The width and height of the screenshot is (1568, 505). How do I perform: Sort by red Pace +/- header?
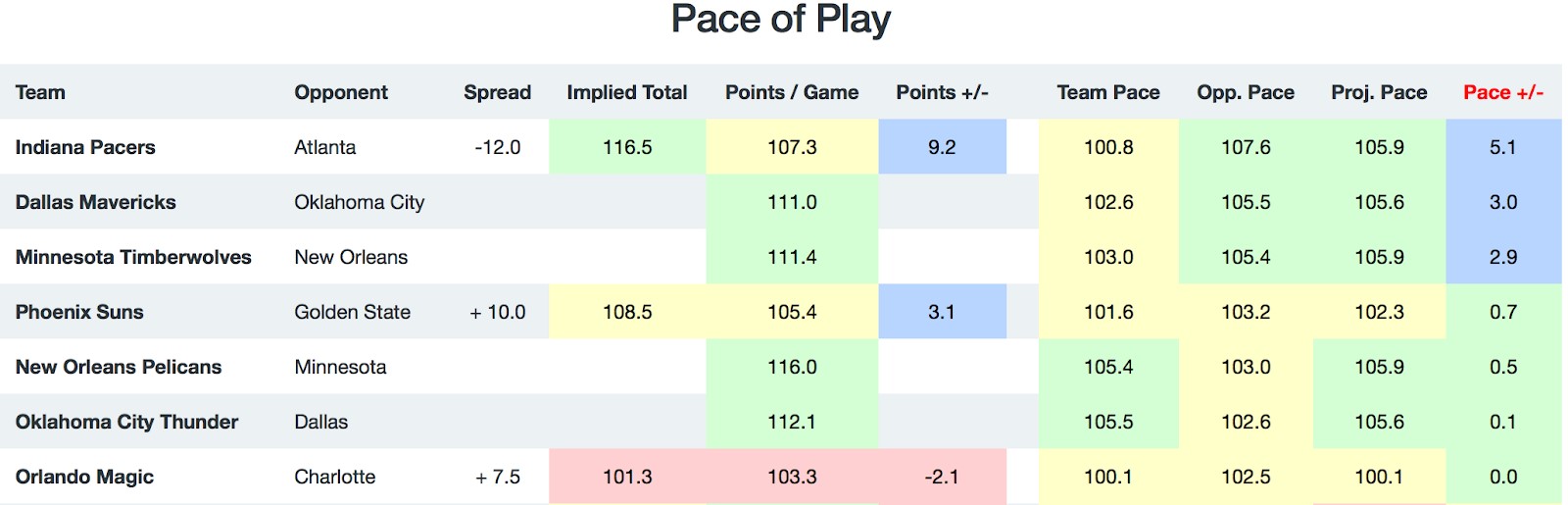[x=1503, y=92]
